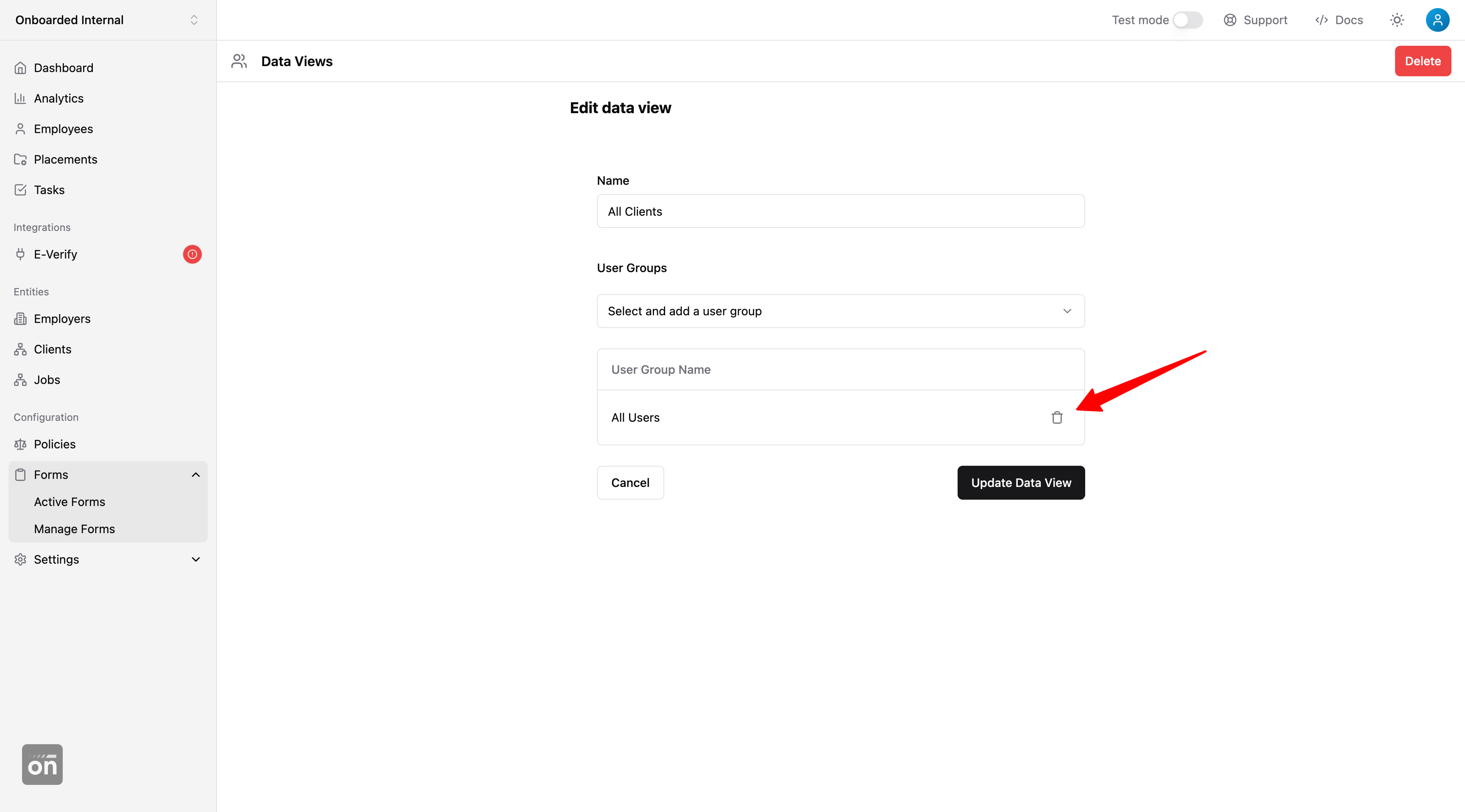This screenshot has height=812, width=1465.
Task: Click the Update Data View button
Action: click(1020, 483)
